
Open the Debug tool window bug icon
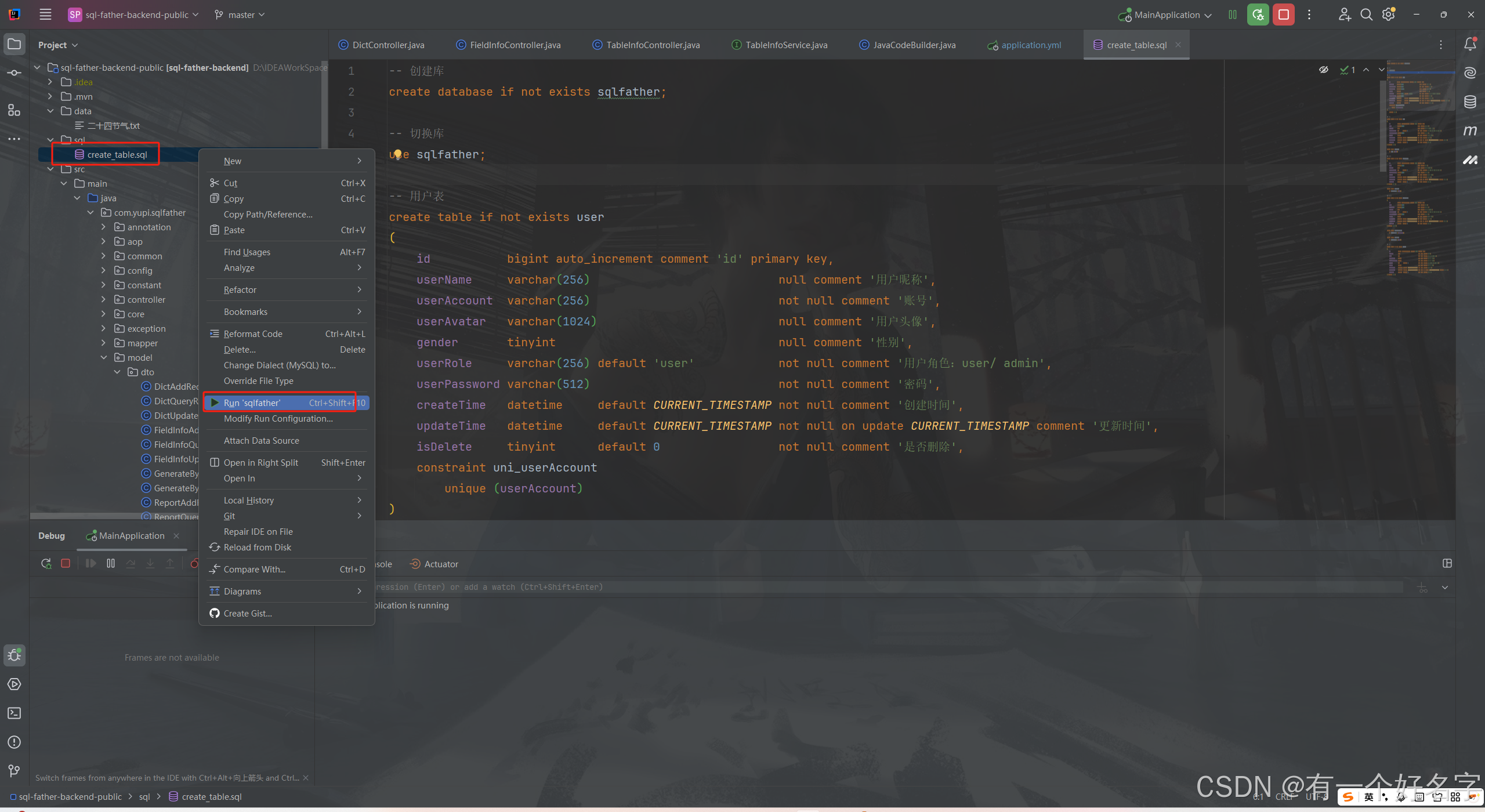[x=15, y=655]
